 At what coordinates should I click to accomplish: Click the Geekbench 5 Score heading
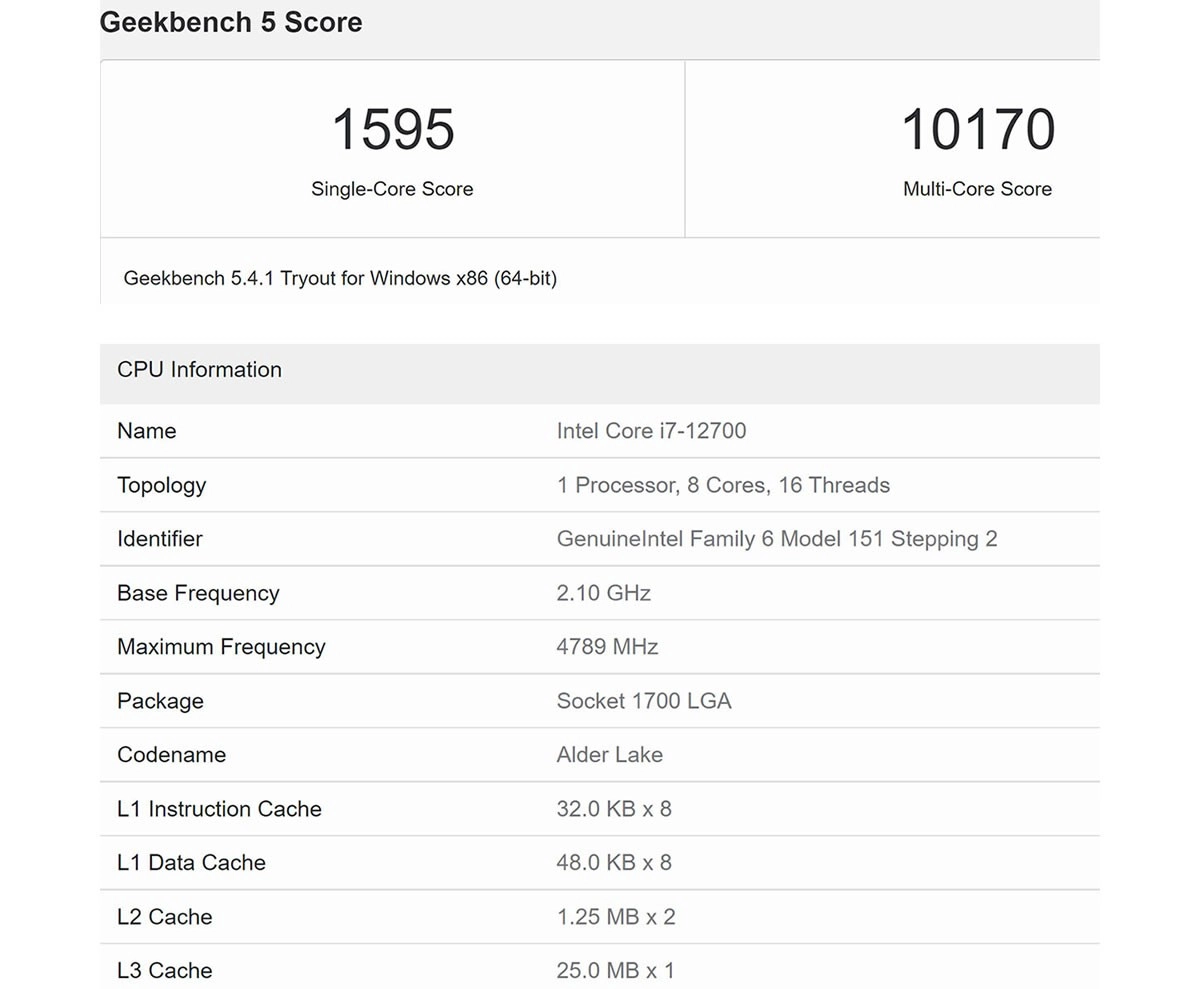(x=231, y=22)
